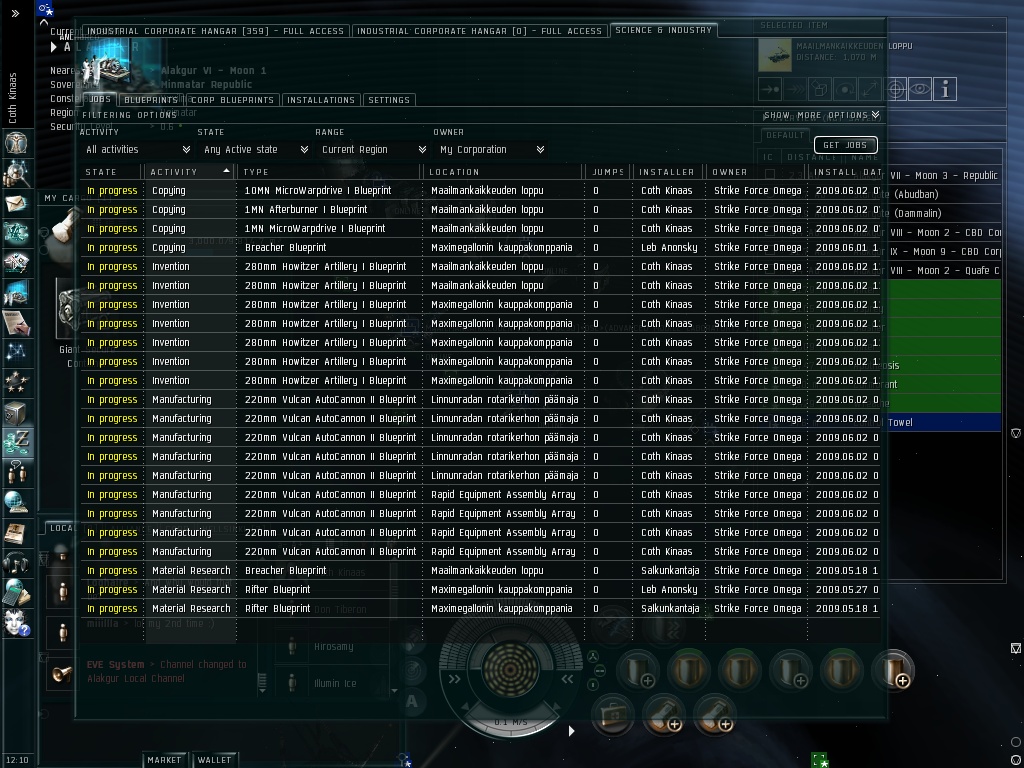The image size is (1024, 768).
Task: Sort by the Installer column header
Action: (x=669, y=172)
